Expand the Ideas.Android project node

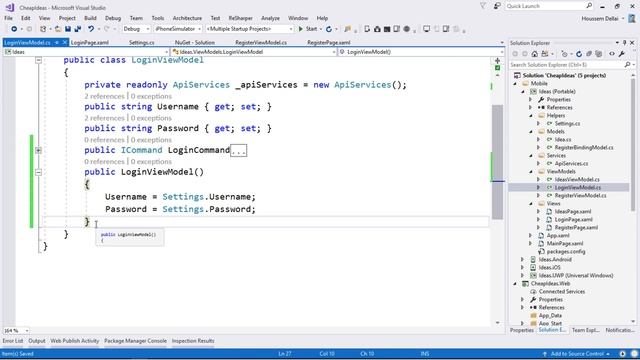[523, 260]
